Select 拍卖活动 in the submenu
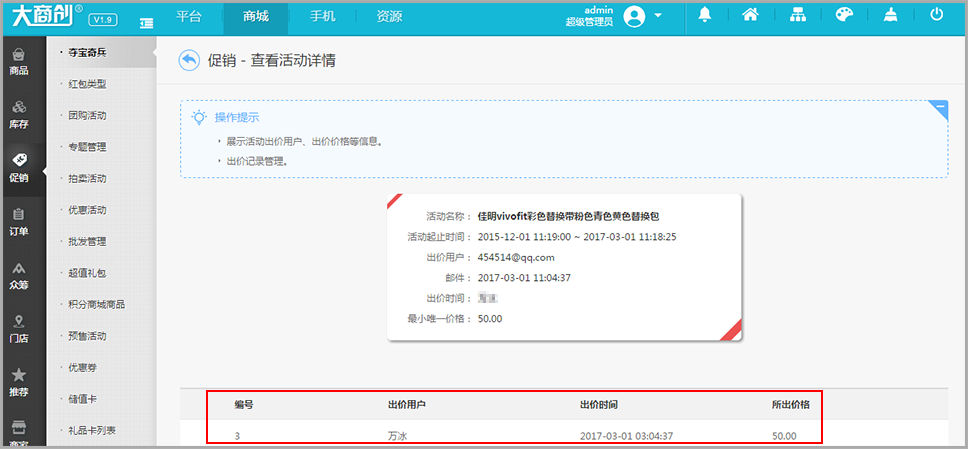The width and height of the screenshot is (968, 450). tap(87, 178)
